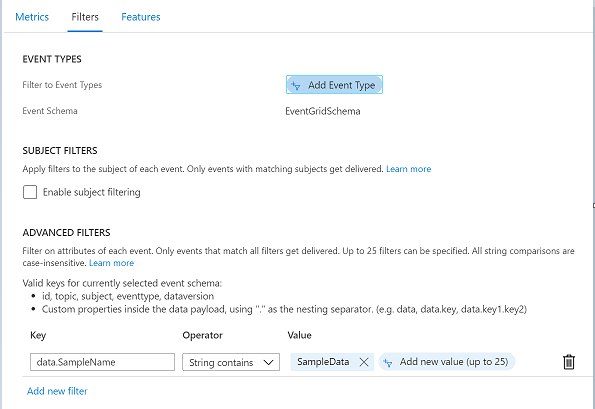Click the Value column header
Screen dimensions: 595x409
[299, 335]
